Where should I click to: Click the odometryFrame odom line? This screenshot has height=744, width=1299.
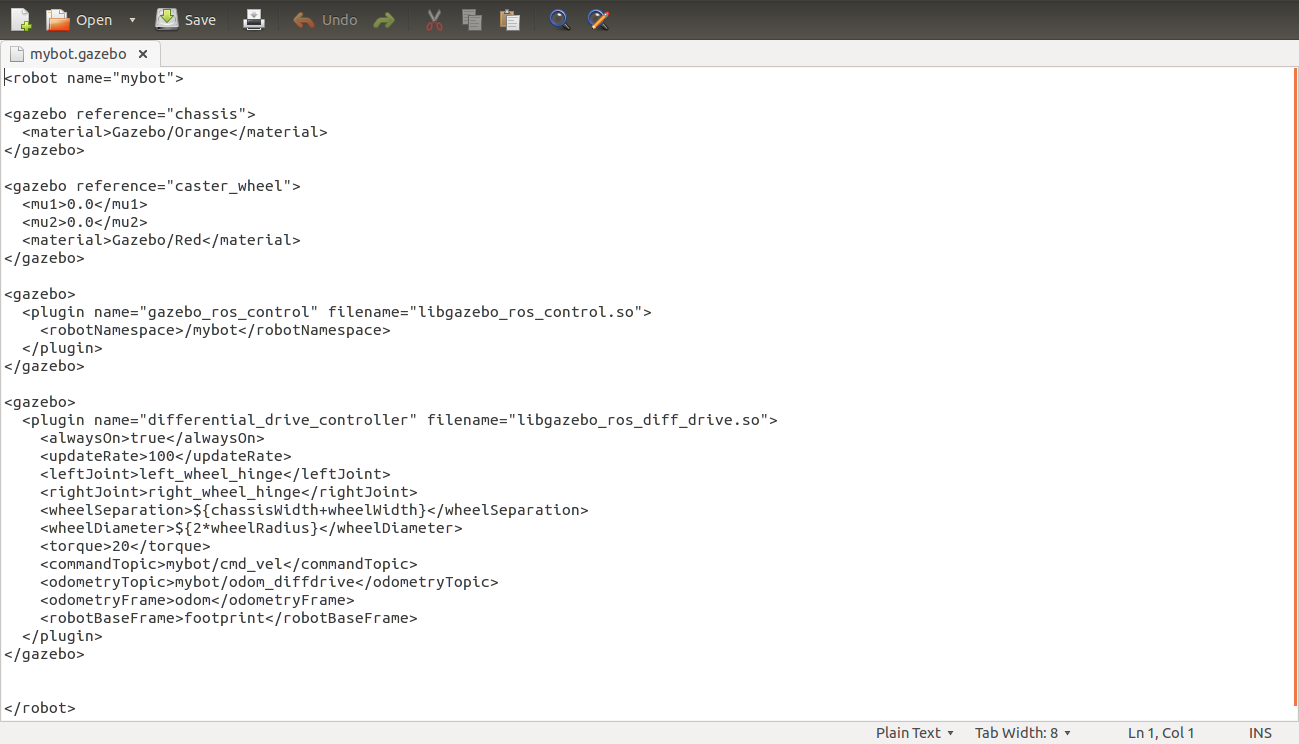(x=197, y=600)
